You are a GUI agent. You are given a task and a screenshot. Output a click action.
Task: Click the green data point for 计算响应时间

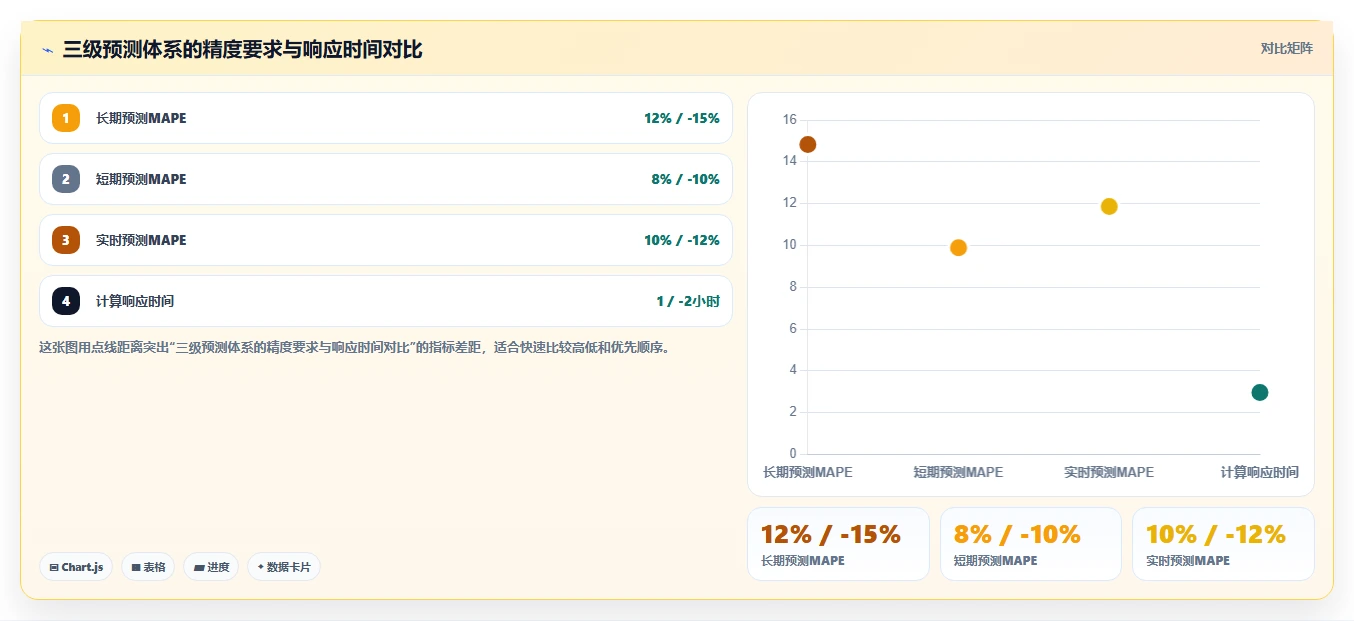[1260, 392]
